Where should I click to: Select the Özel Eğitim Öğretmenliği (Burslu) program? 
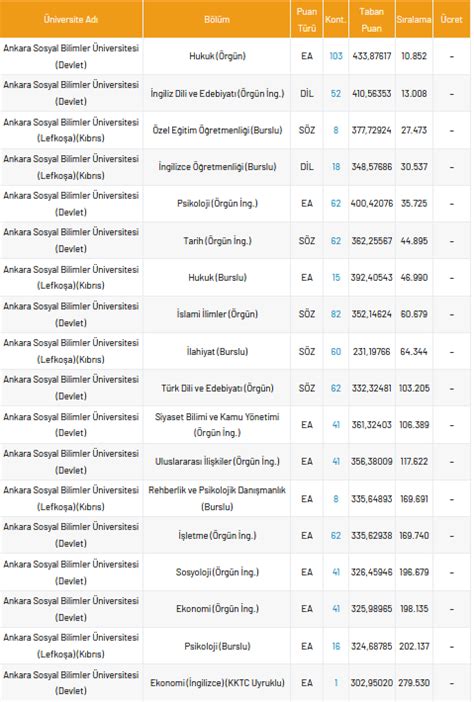pyautogui.click(x=217, y=130)
